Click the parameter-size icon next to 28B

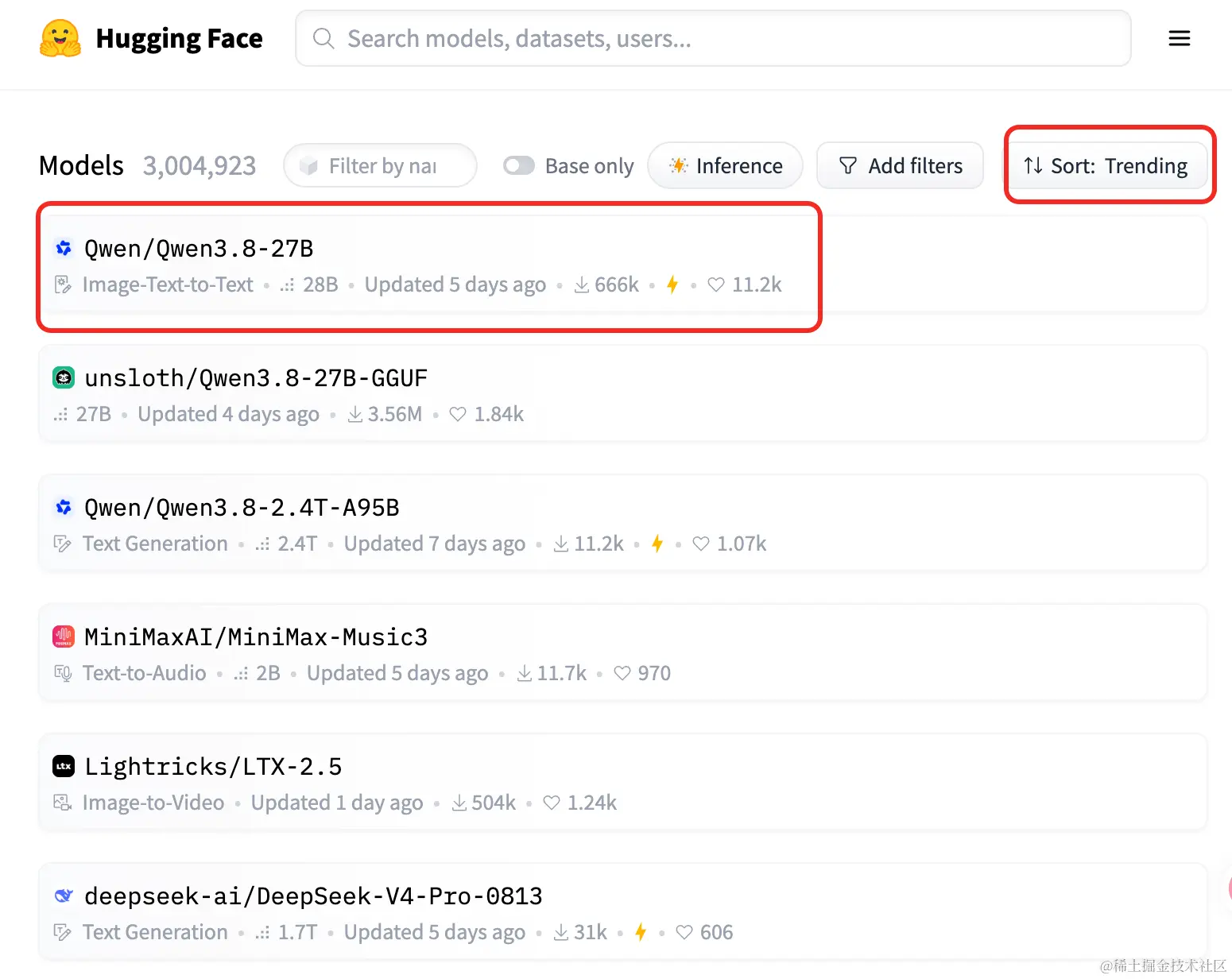coord(287,284)
